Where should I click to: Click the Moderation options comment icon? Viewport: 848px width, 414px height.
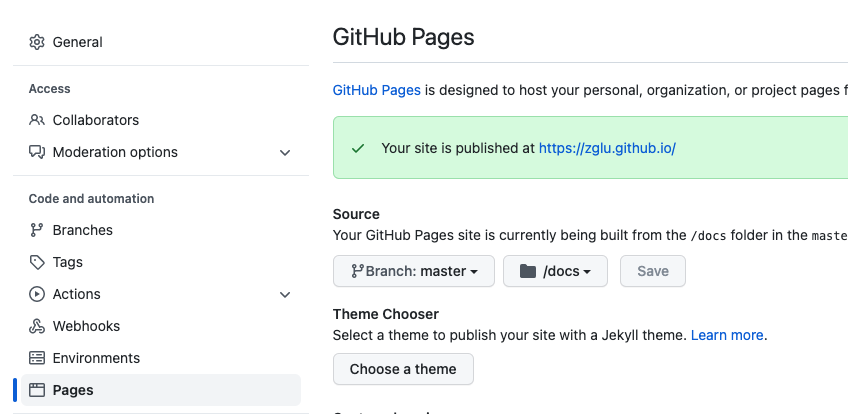coord(37,152)
